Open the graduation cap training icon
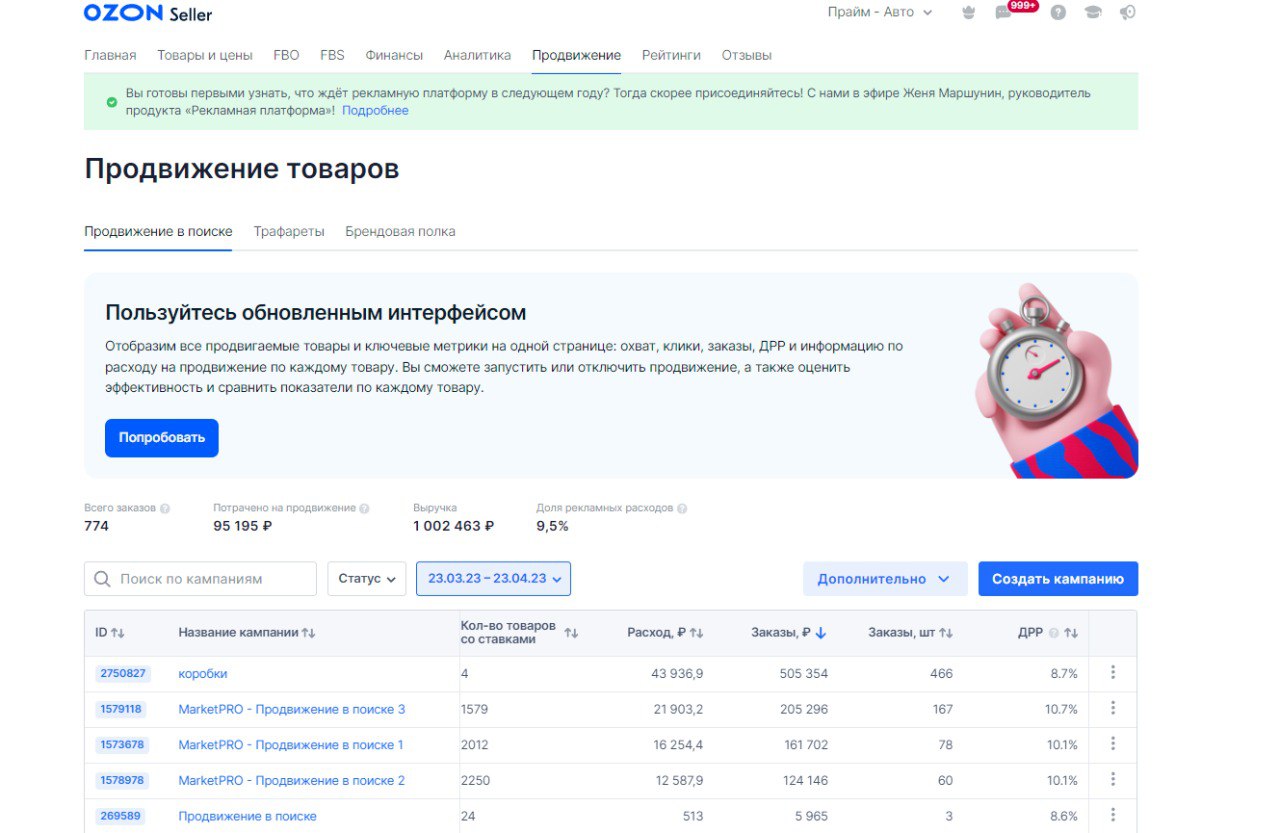This screenshot has height=833, width=1280. point(1093,13)
